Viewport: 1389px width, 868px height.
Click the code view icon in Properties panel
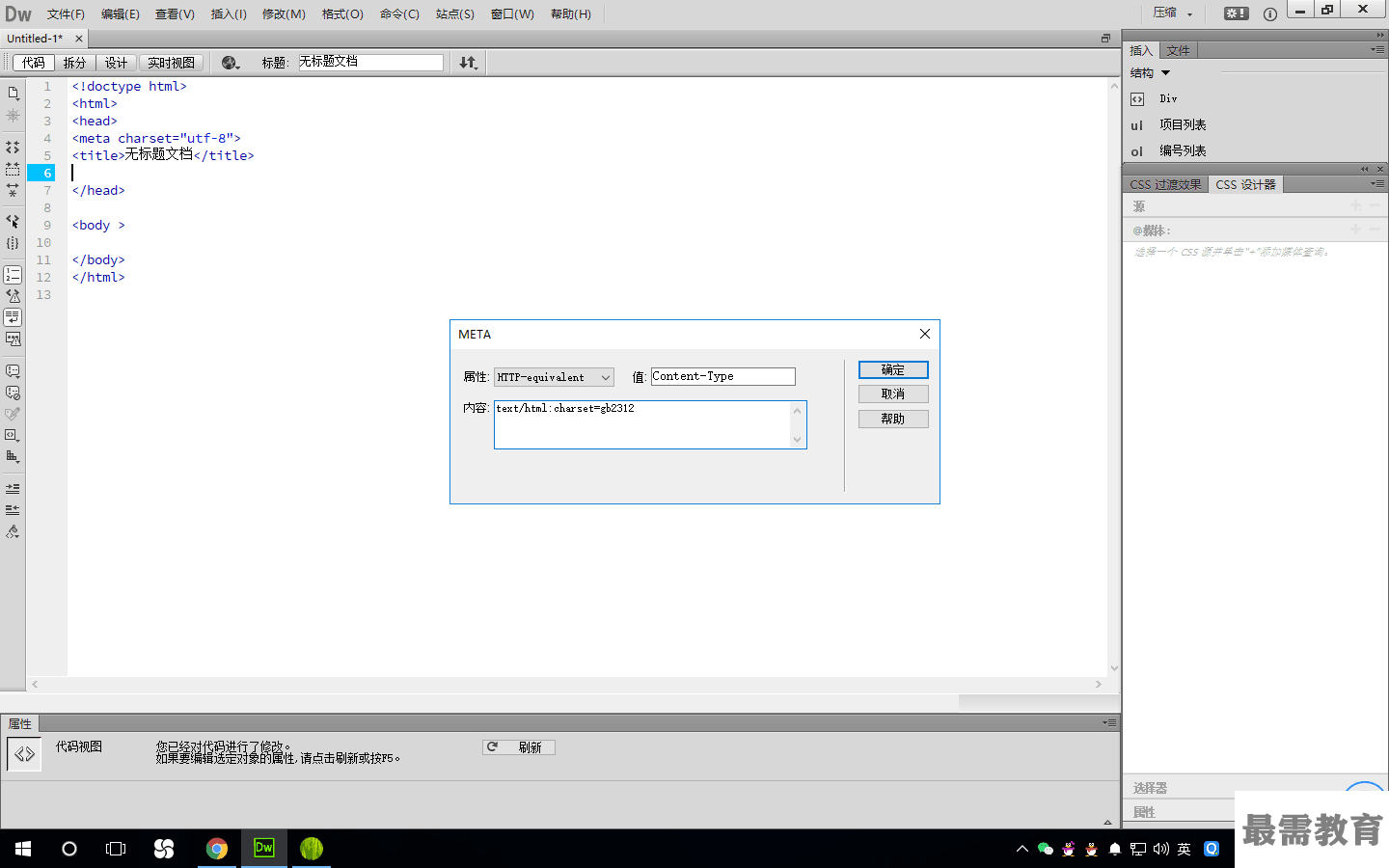24,754
